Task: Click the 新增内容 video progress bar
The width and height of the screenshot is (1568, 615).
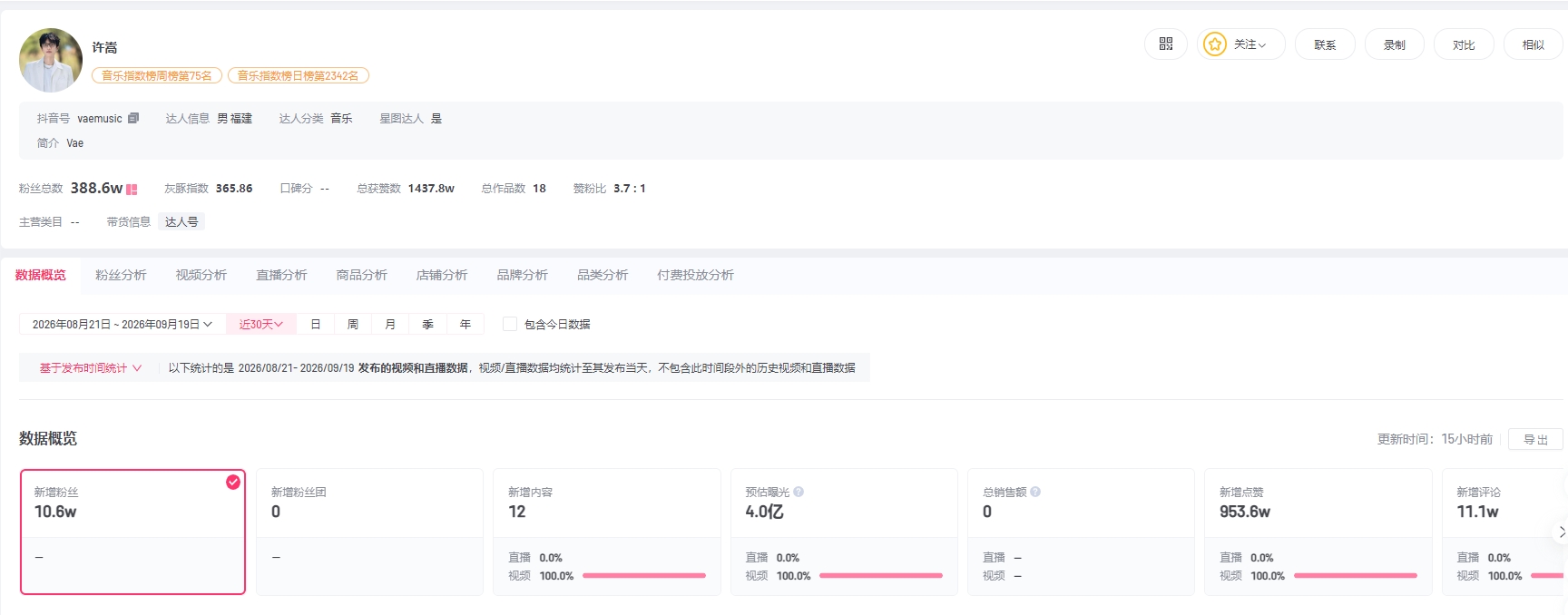Action: [x=644, y=575]
